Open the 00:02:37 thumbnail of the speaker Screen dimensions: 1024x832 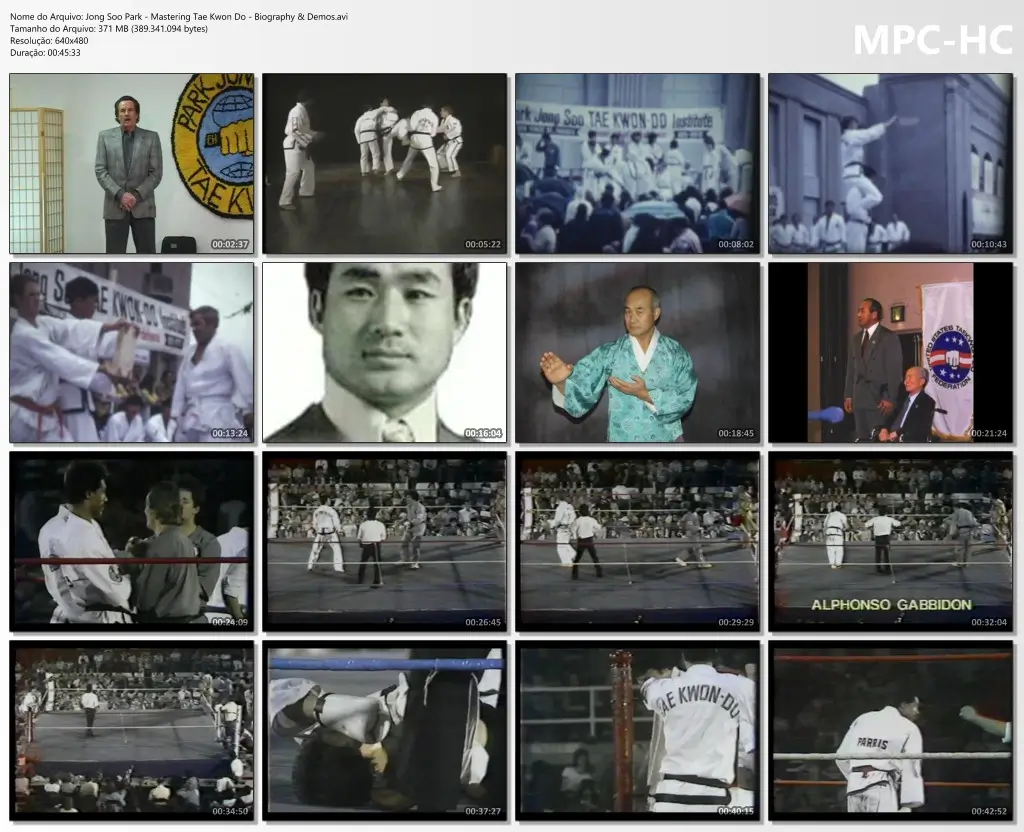point(131,164)
